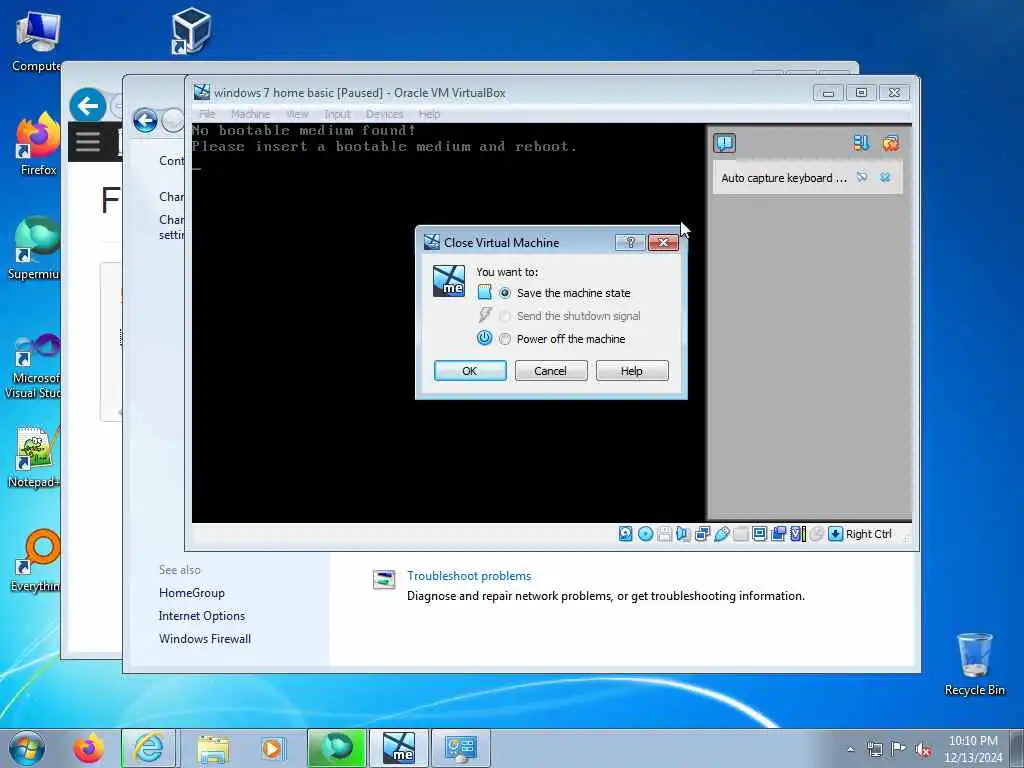1024x768 pixels.
Task: Open the Input menu in VirtualBox
Action: [337, 114]
